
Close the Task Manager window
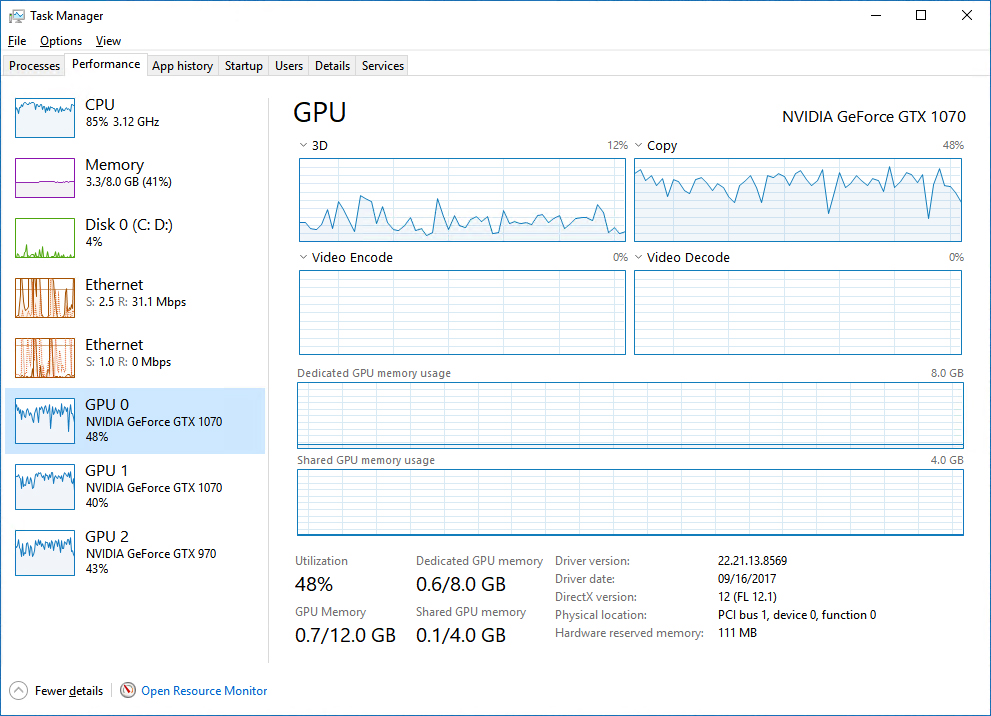[966, 16]
